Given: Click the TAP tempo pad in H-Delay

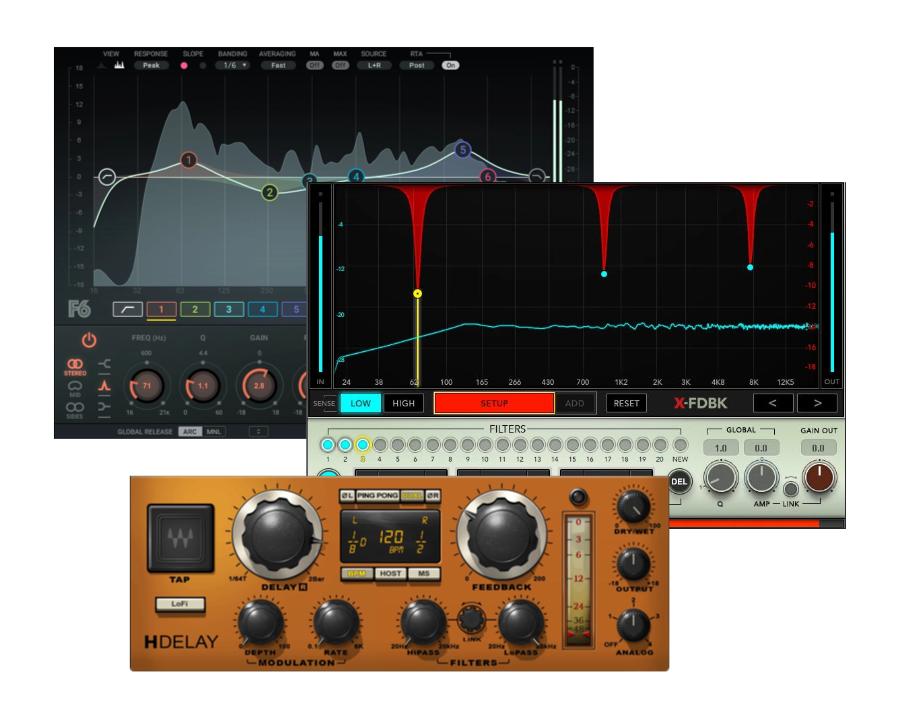Looking at the screenshot, I should (x=181, y=538).
